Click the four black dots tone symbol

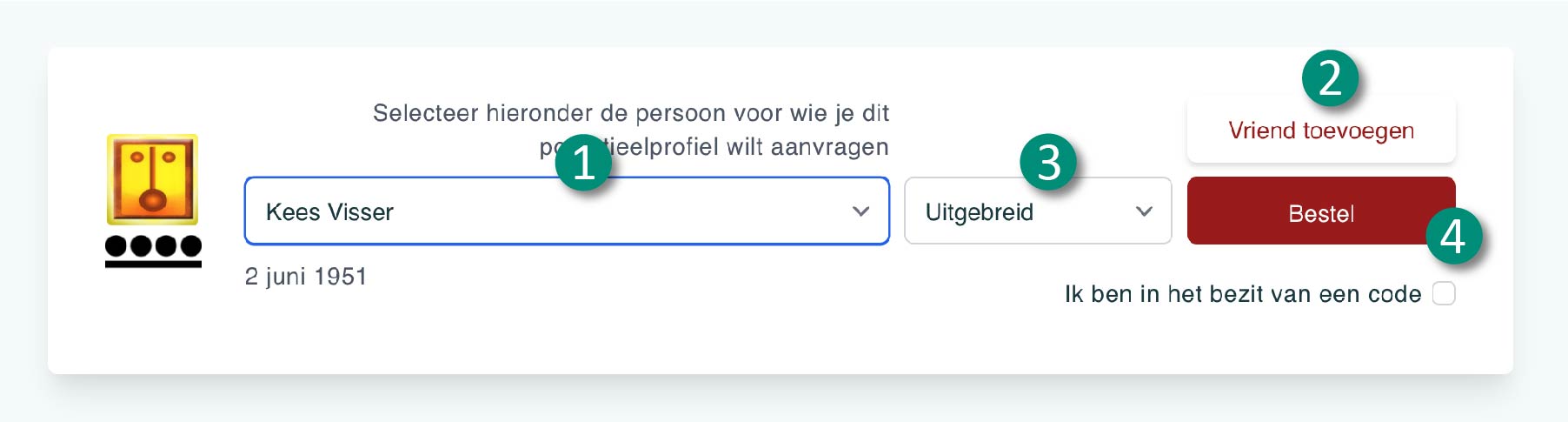(x=153, y=246)
